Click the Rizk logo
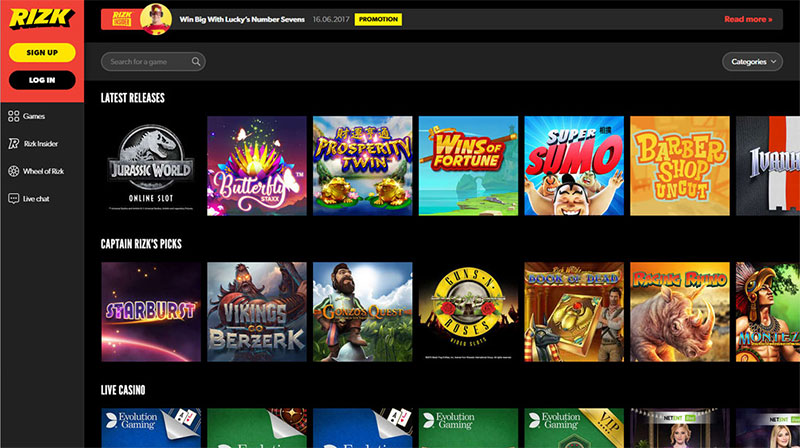 click(42, 18)
